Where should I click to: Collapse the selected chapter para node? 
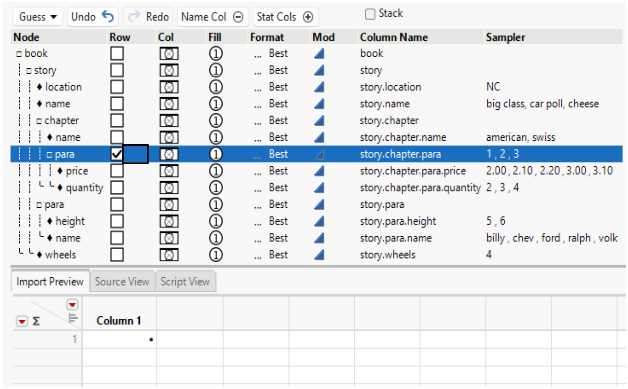point(49,155)
